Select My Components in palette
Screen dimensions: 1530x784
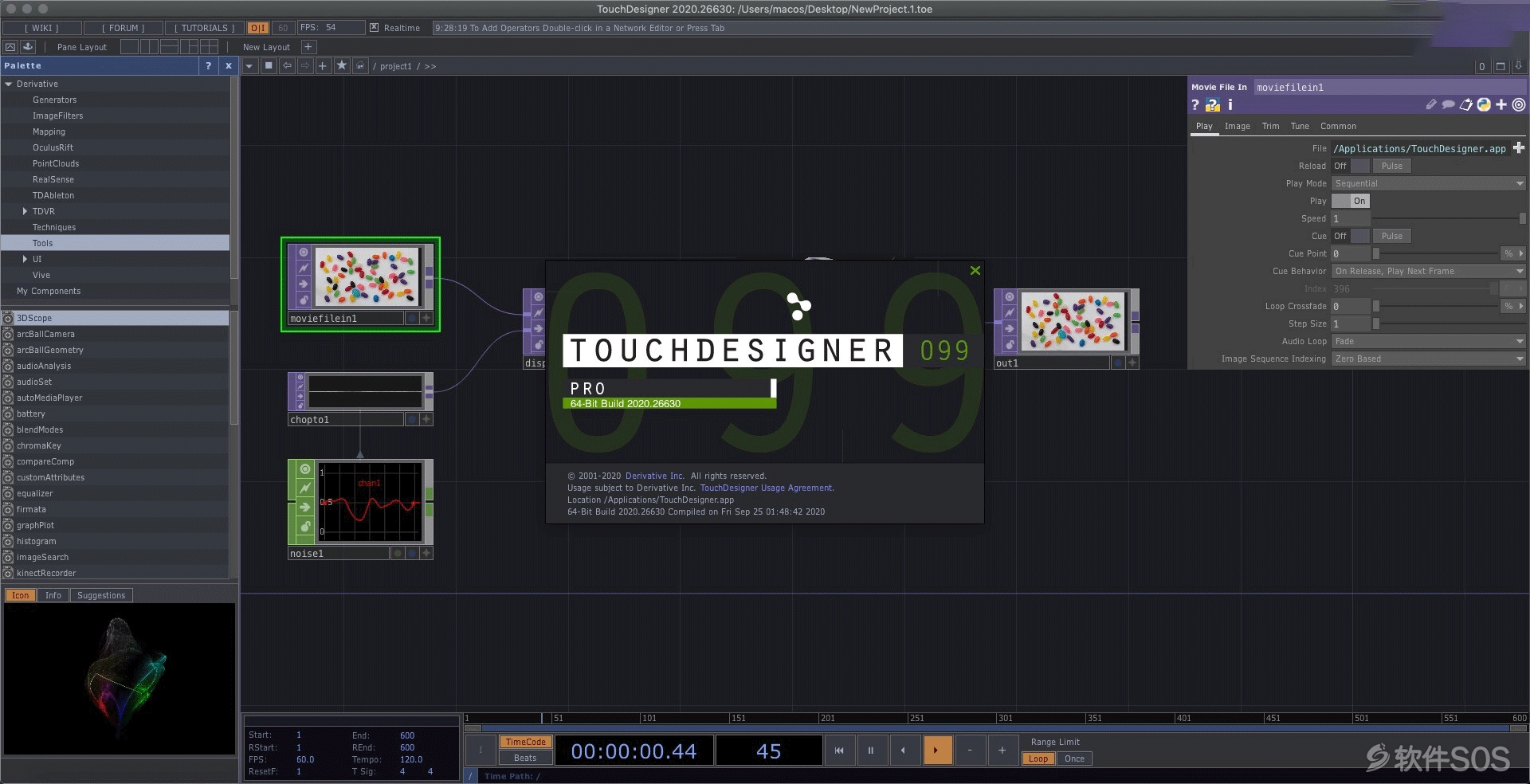coord(49,291)
